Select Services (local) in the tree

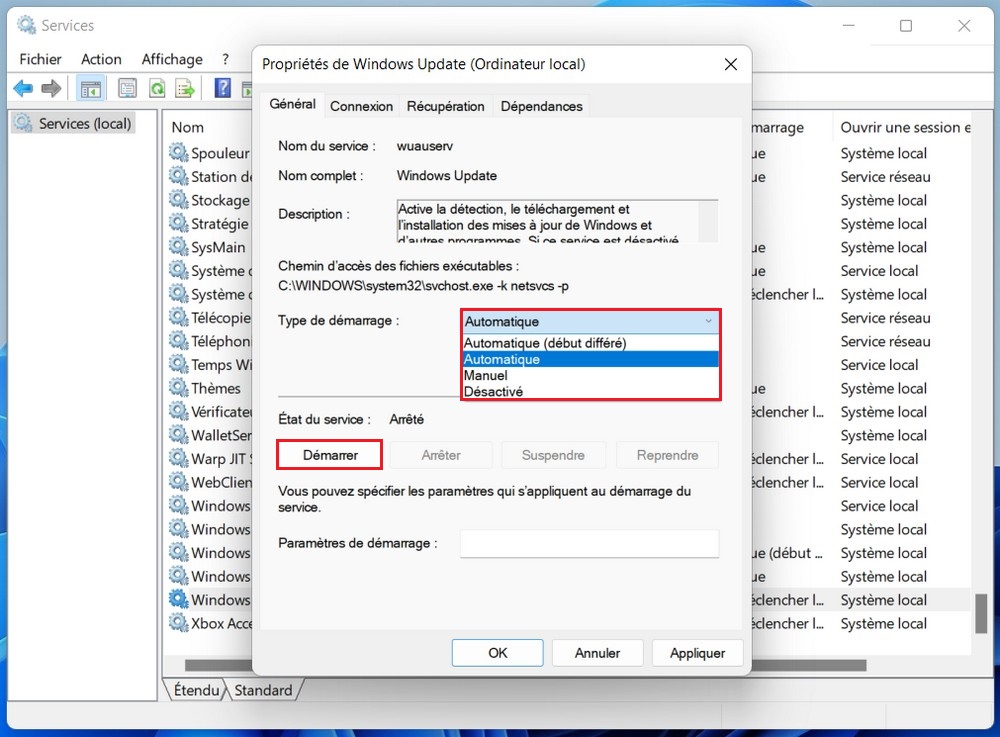click(75, 123)
